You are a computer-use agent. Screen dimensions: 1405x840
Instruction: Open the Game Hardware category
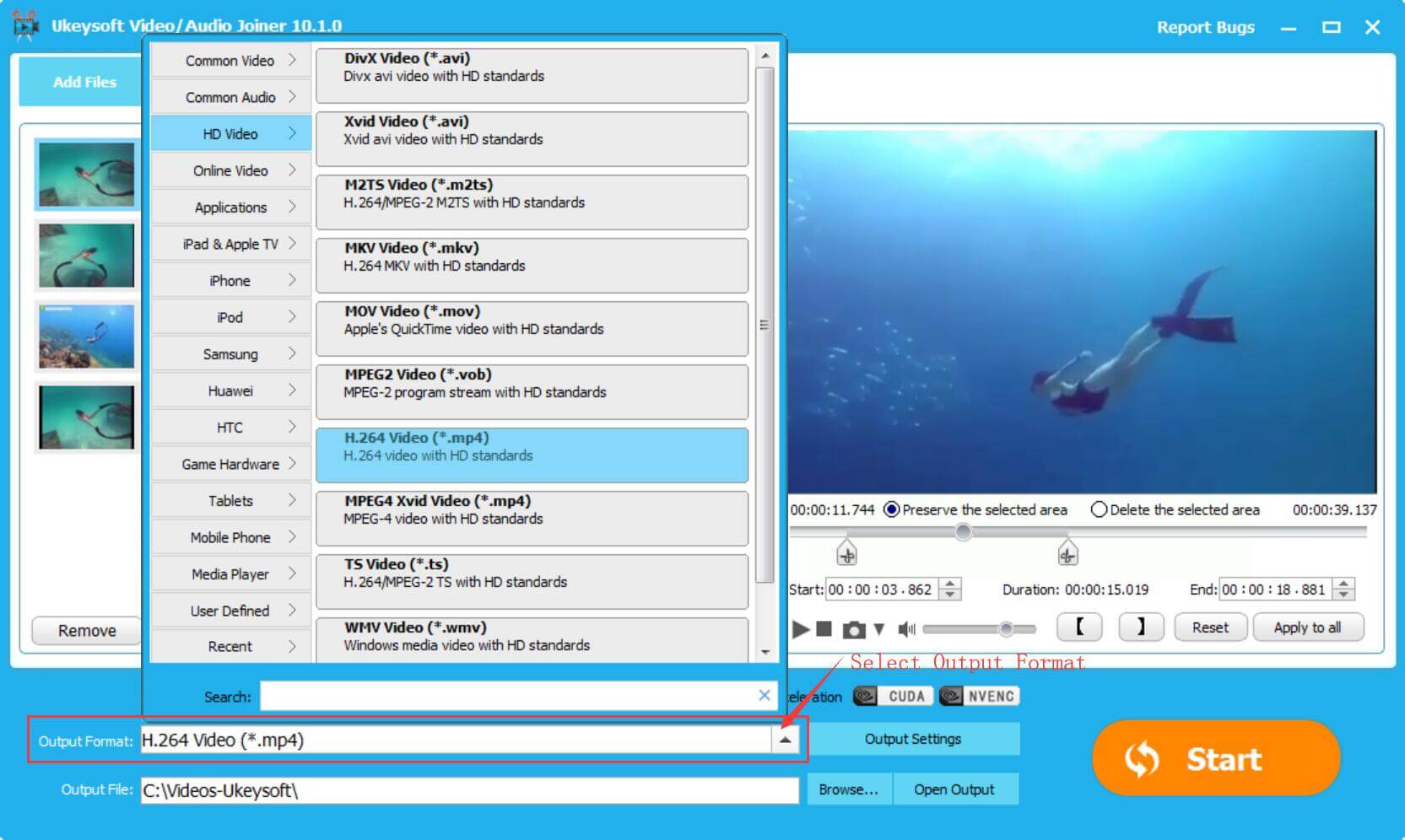click(230, 464)
